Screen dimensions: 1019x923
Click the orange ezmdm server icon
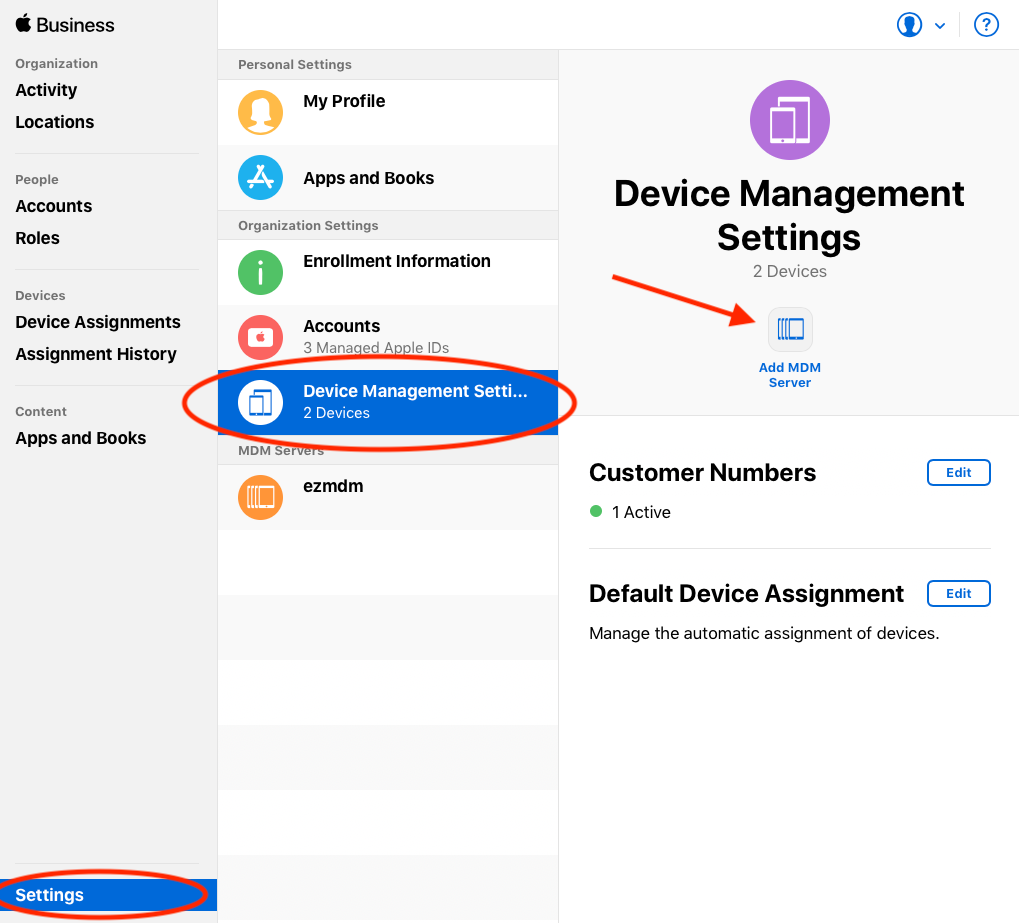[260, 497]
